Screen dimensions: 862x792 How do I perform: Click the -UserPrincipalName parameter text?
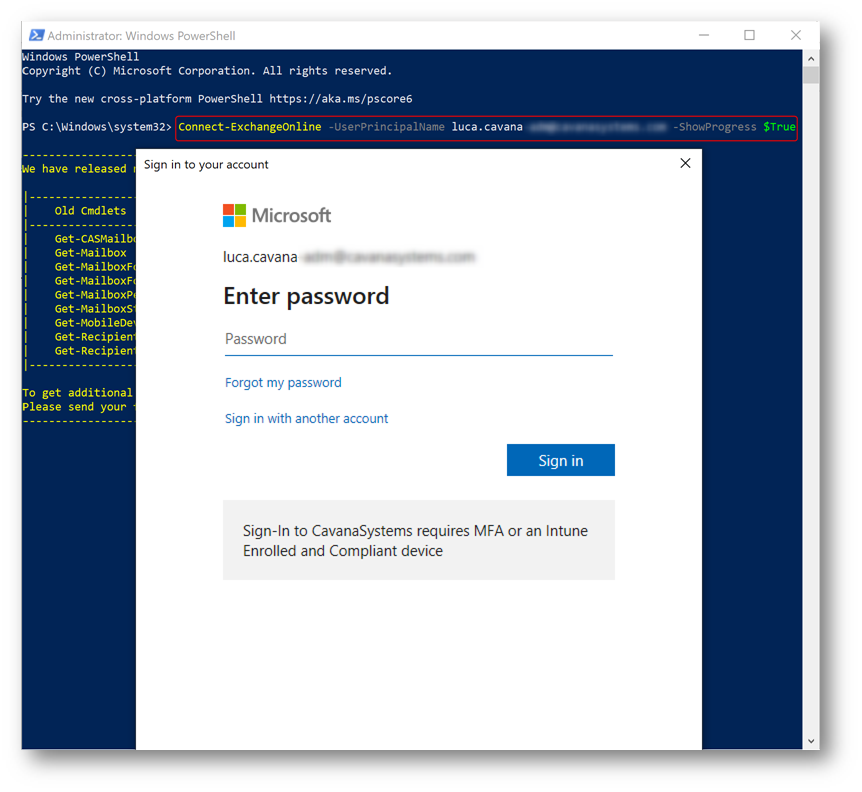click(x=386, y=127)
